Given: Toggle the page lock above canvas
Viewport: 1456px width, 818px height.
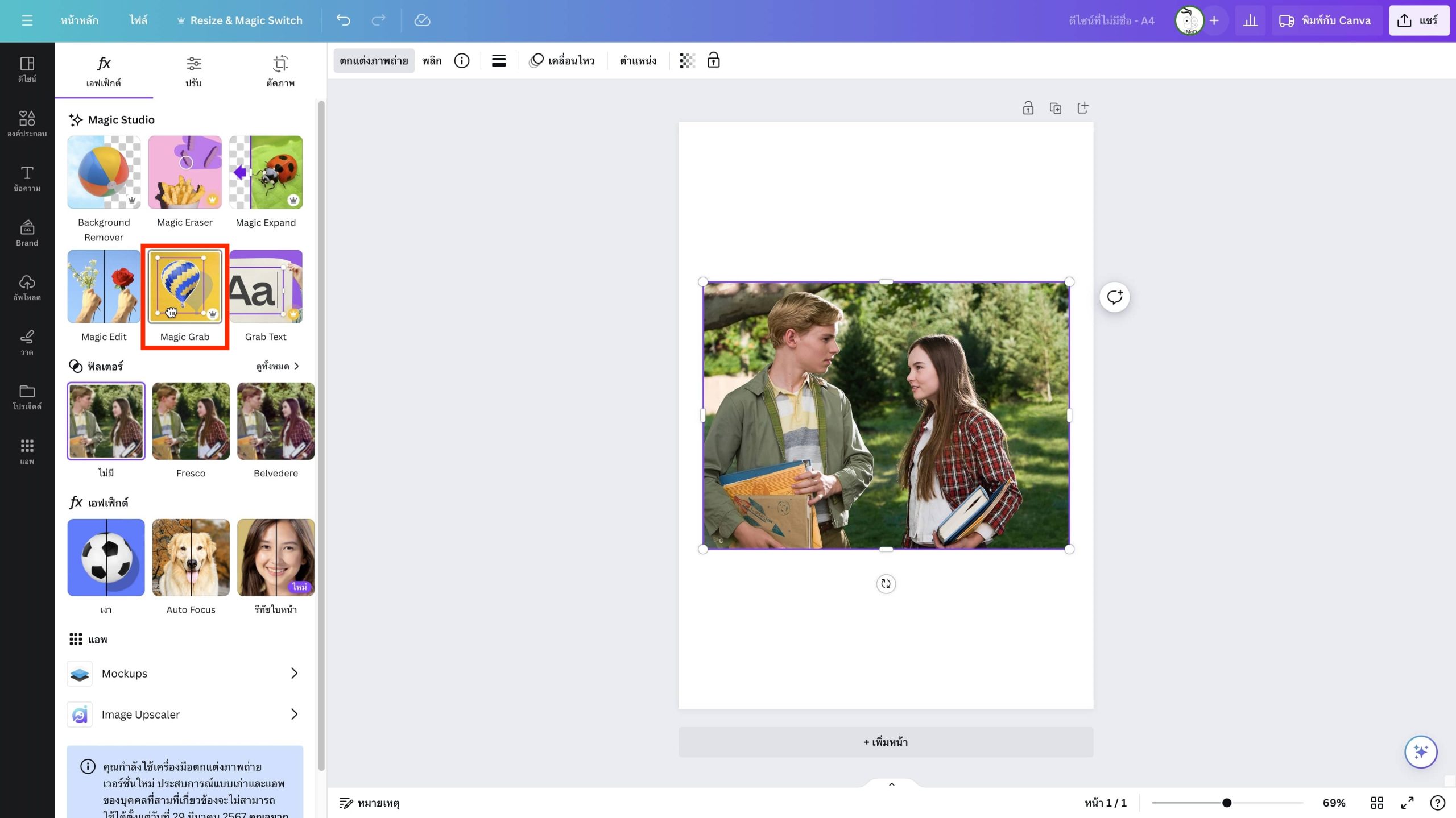Looking at the screenshot, I should (1028, 108).
